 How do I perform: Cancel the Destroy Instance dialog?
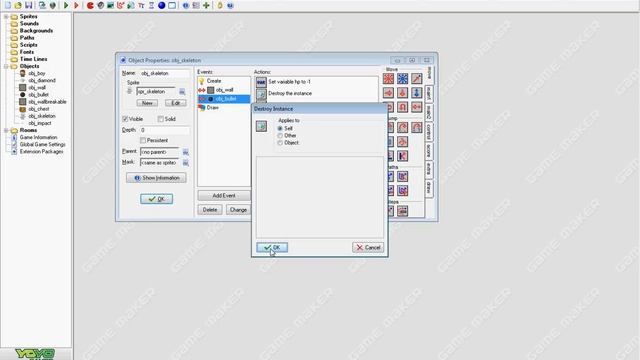click(368, 247)
